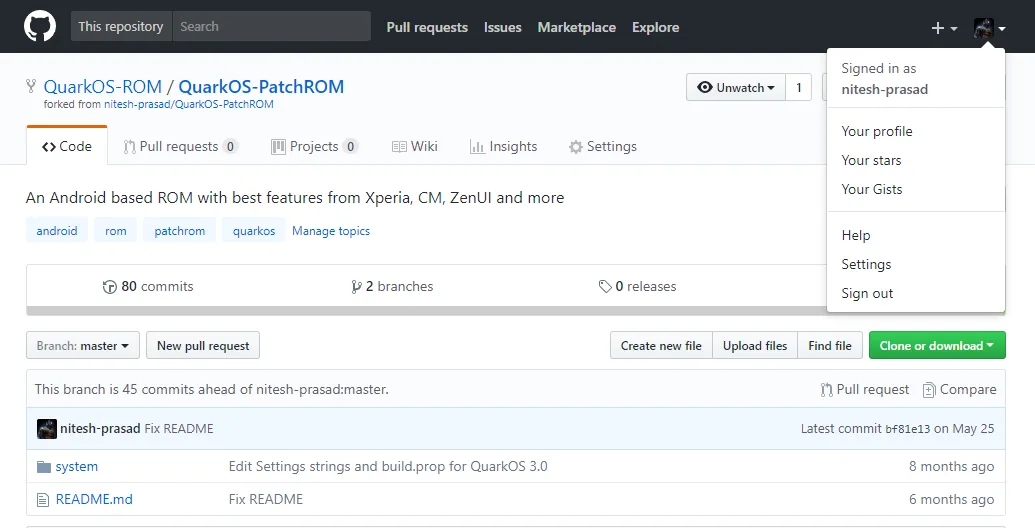Click the eye icon on the Unwatch button

coord(705,87)
